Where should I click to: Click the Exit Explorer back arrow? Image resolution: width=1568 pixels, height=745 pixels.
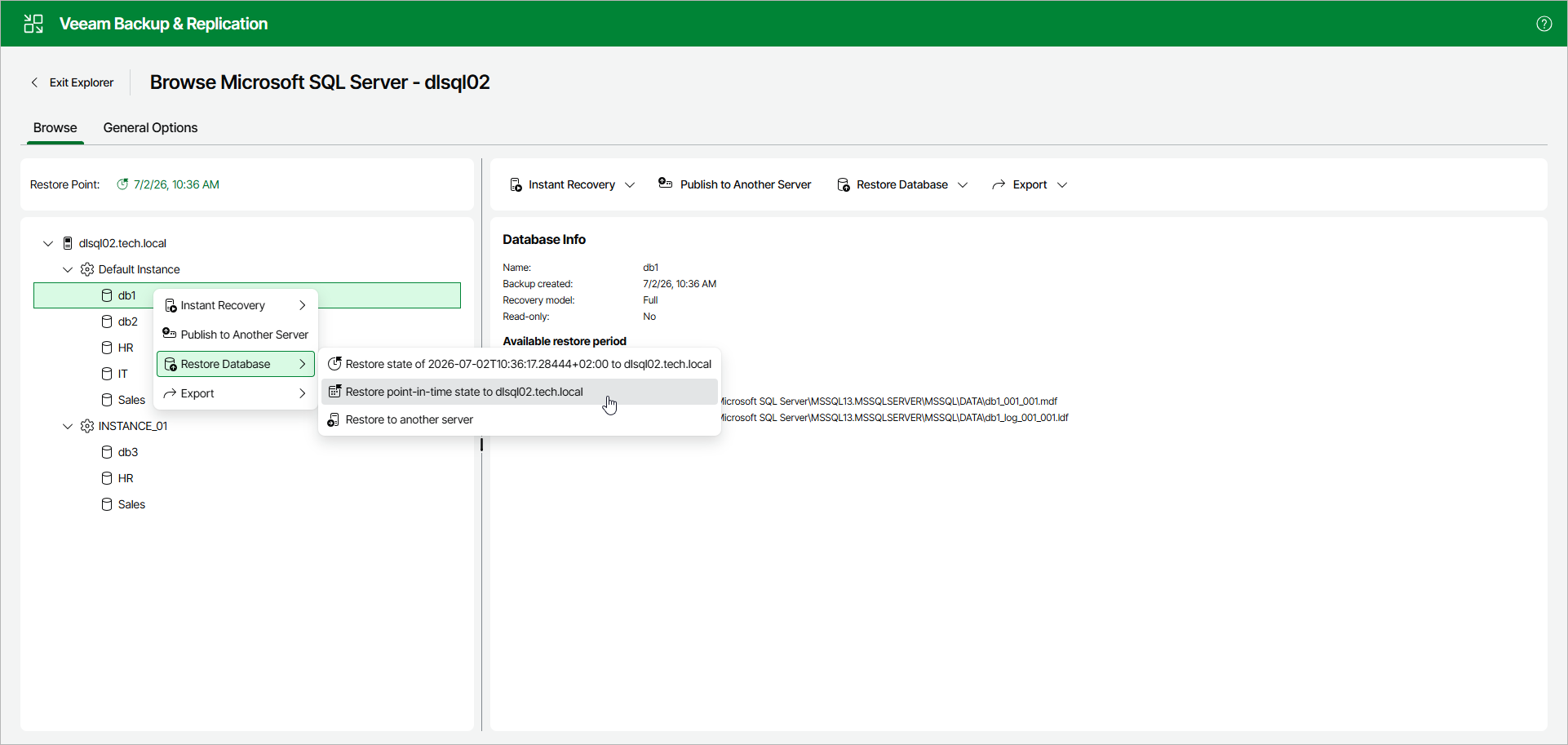[34, 82]
